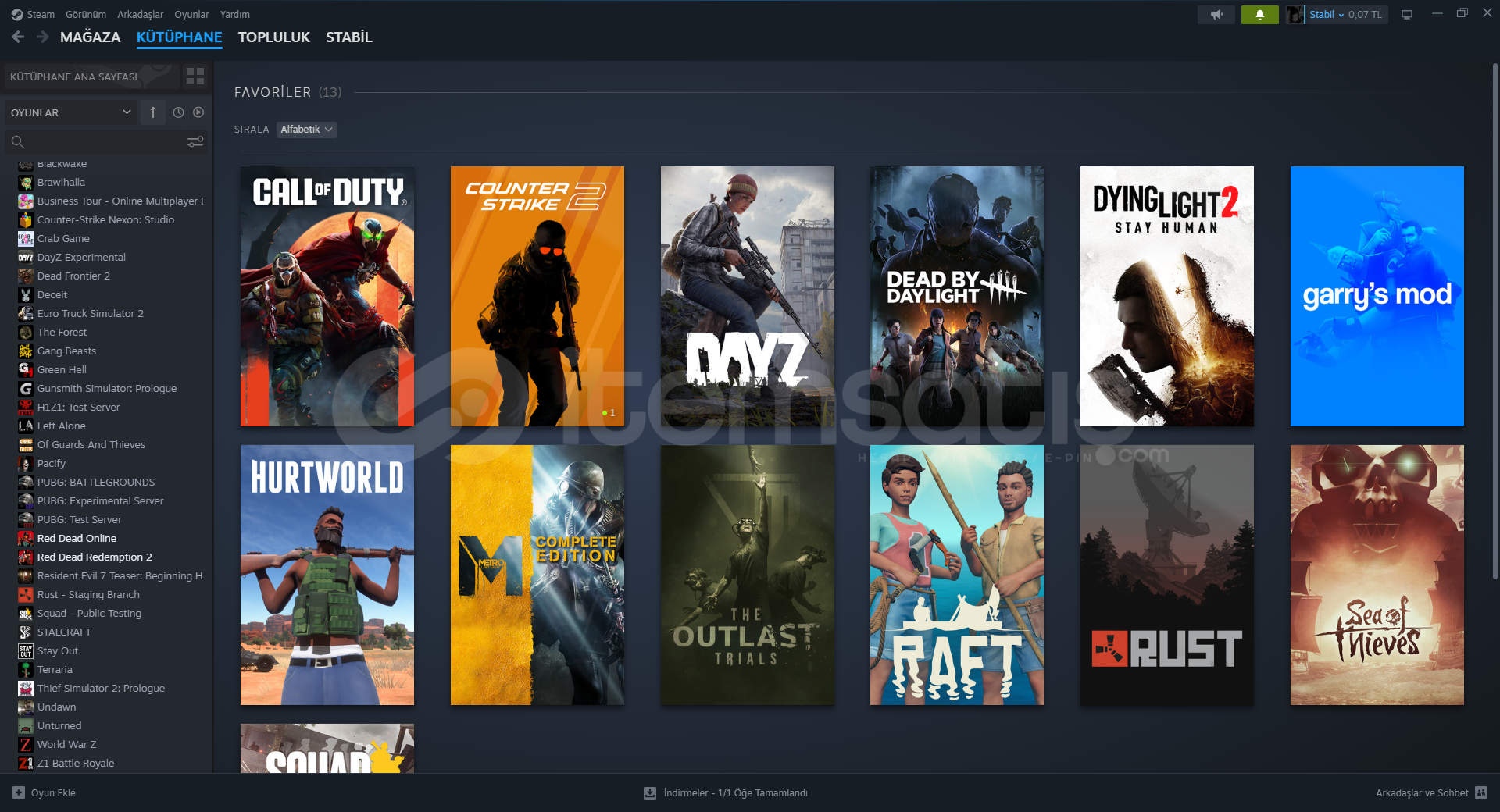
Task: Click the World War Z icon
Action: point(26,744)
